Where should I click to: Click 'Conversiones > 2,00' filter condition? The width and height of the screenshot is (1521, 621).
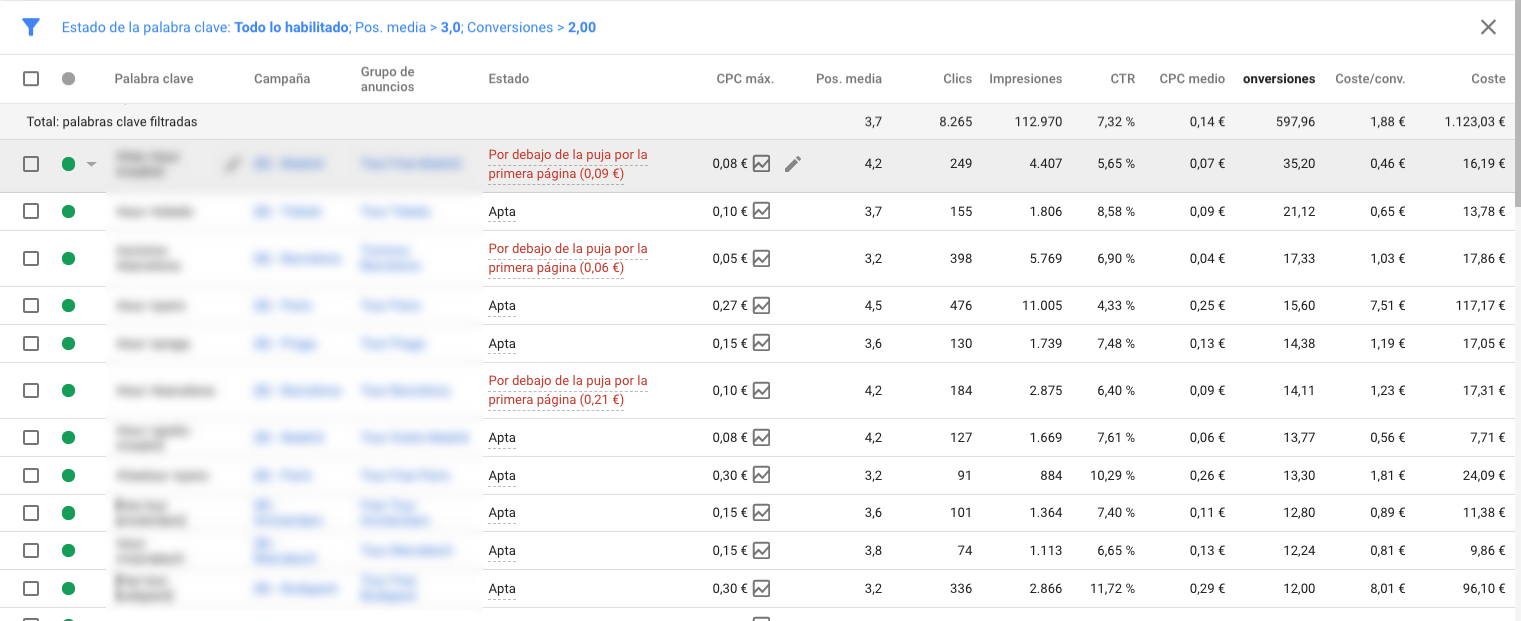pos(531,28)
